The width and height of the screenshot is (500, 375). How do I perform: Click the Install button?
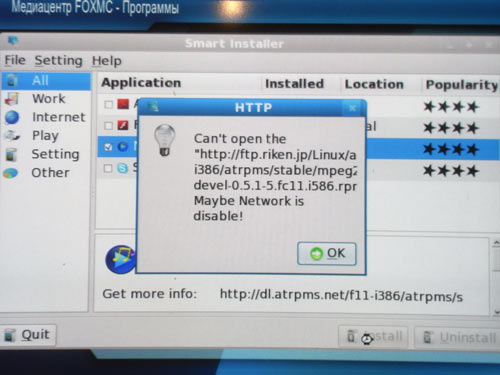point(373,337)
